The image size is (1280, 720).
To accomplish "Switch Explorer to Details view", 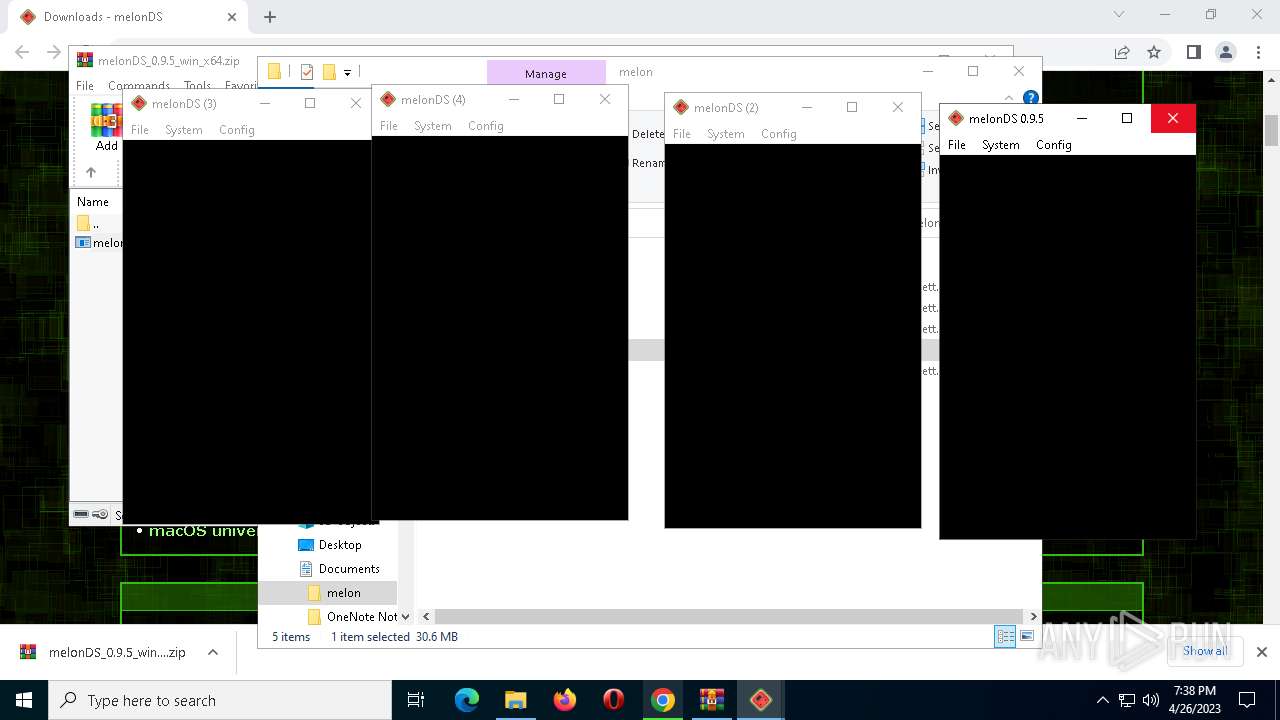I will click(1005, 637).
